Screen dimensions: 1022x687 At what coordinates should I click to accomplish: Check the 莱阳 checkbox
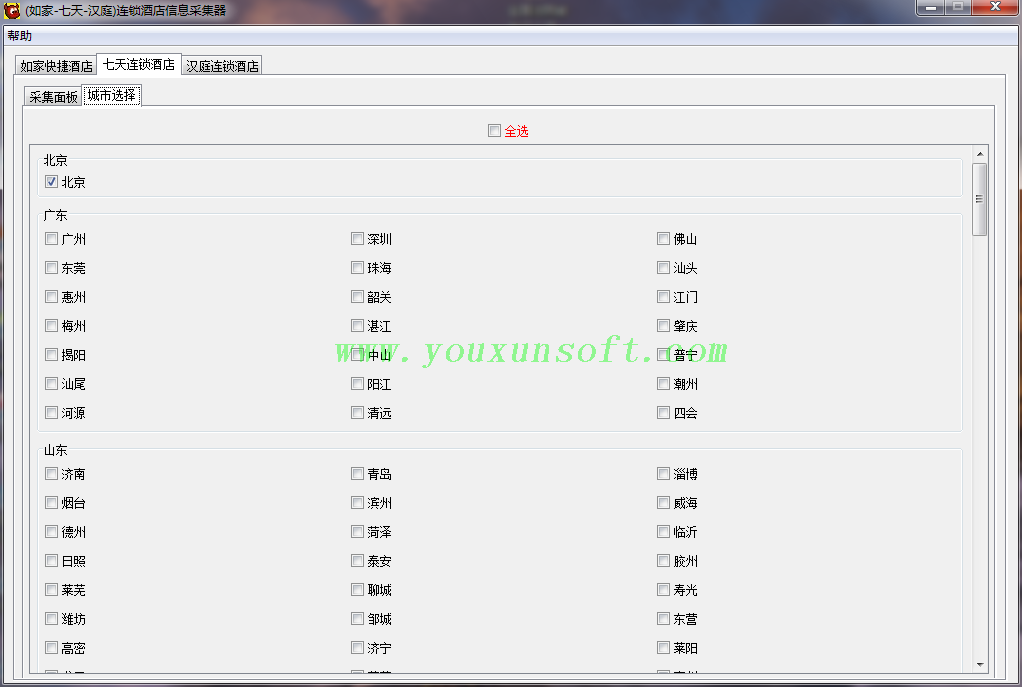click(664, 648)
